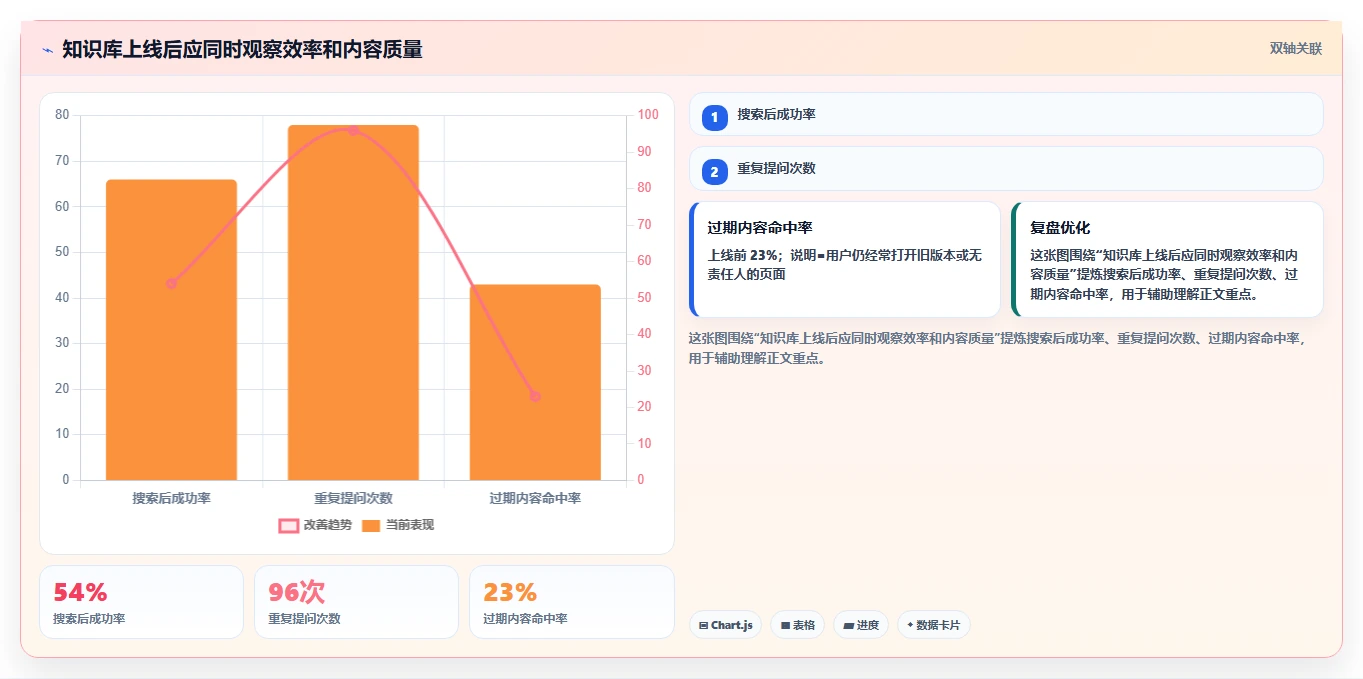Click the 过期内容命中率 card heading
1363x679 pixels.
[760, 228]
